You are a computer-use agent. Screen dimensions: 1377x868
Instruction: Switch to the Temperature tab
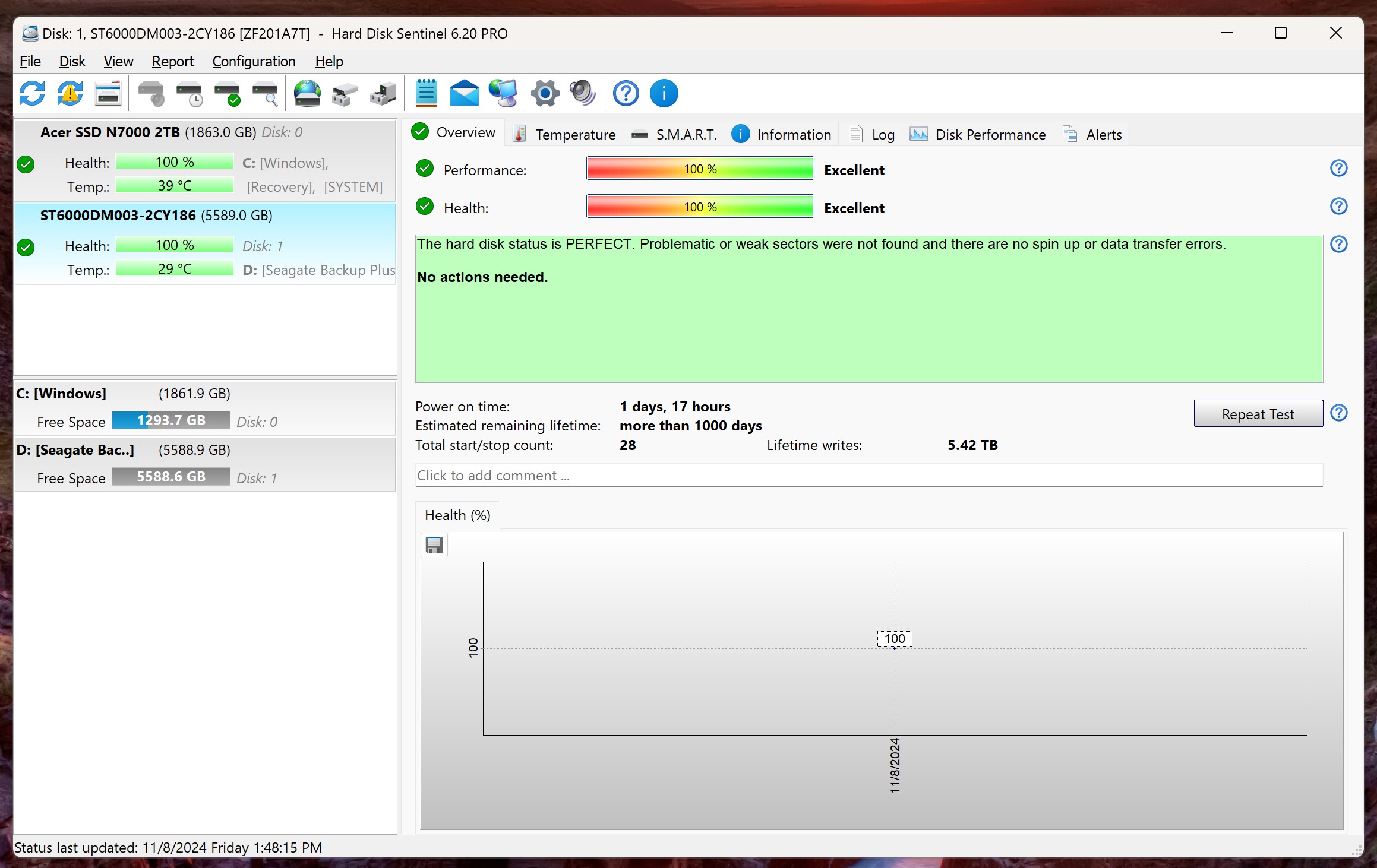tap(564, 134)
